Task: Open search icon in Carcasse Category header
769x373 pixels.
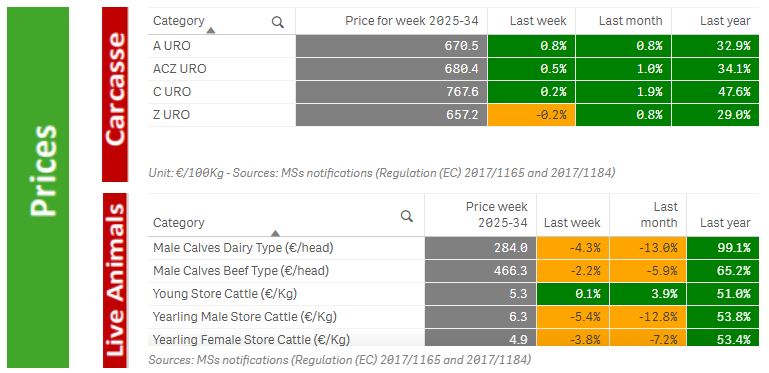Action: point(278,22)
